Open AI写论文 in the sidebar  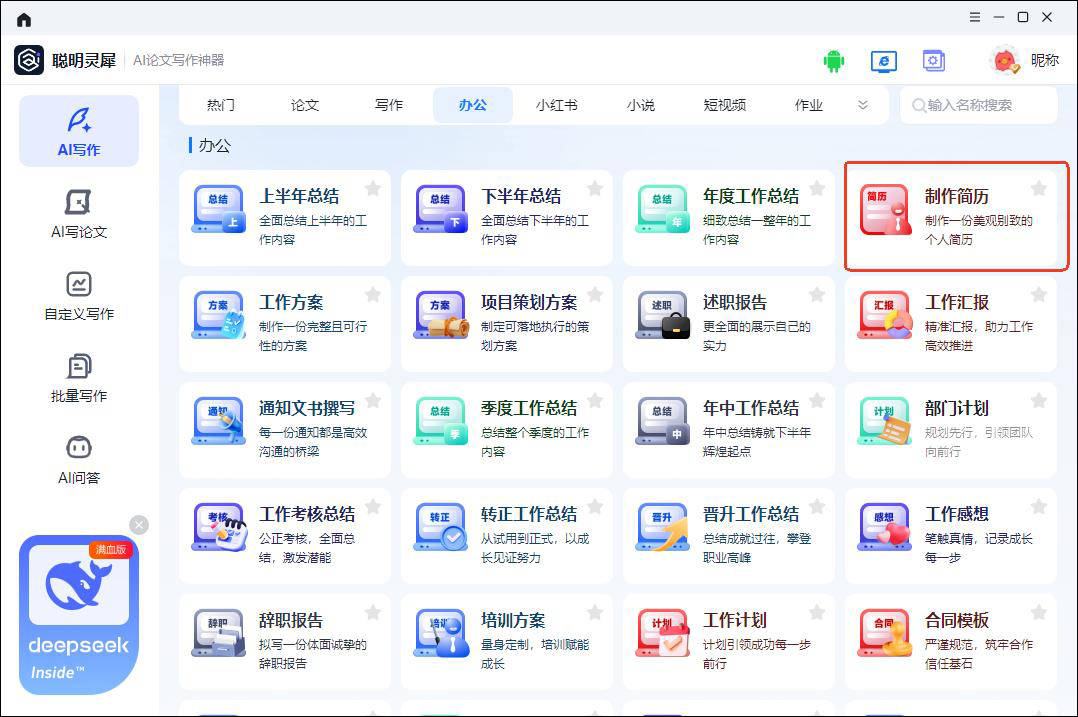point(79,213)
